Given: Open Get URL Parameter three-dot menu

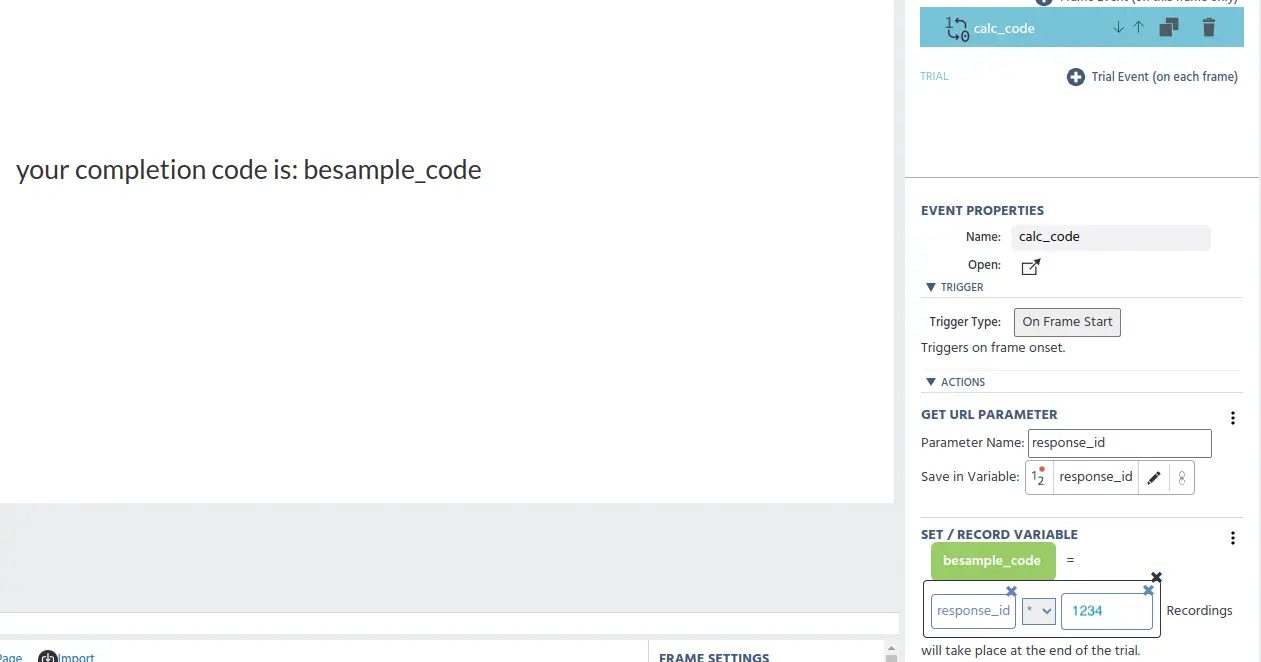Looking at the screenshot, I should tap(1233, 419).
